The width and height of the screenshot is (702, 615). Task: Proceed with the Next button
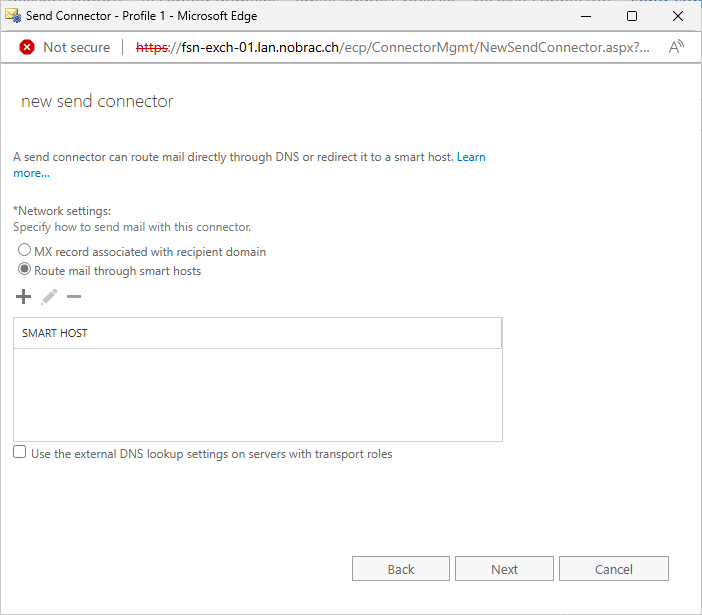tap(504, 569)
